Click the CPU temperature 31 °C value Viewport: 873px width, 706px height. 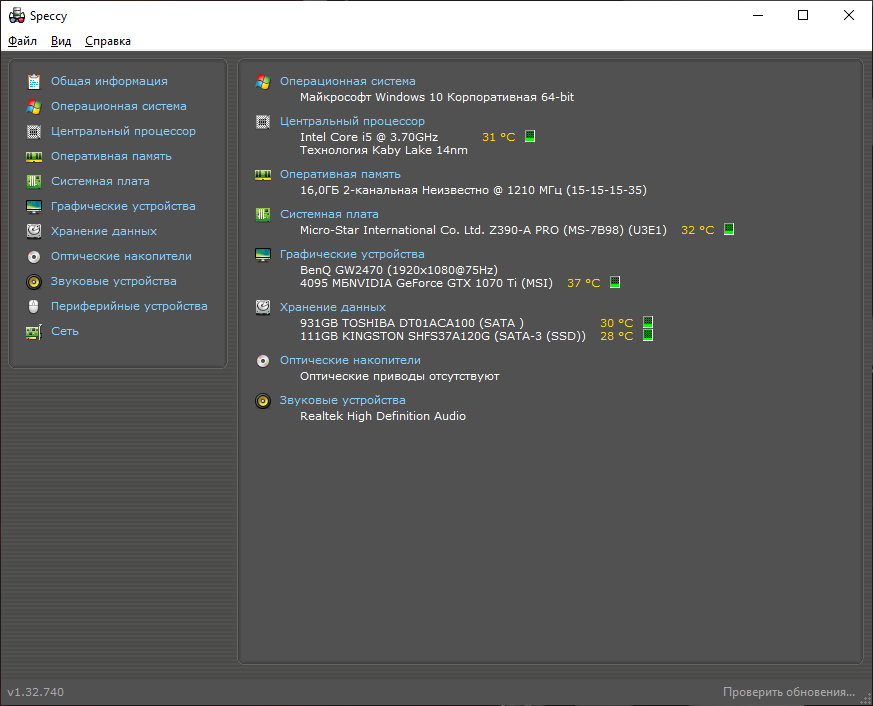(x=498, y=137)
